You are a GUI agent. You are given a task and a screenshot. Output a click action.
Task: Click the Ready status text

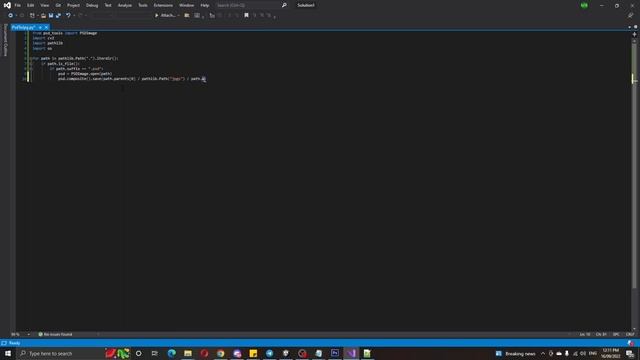[x=14, y=343]
